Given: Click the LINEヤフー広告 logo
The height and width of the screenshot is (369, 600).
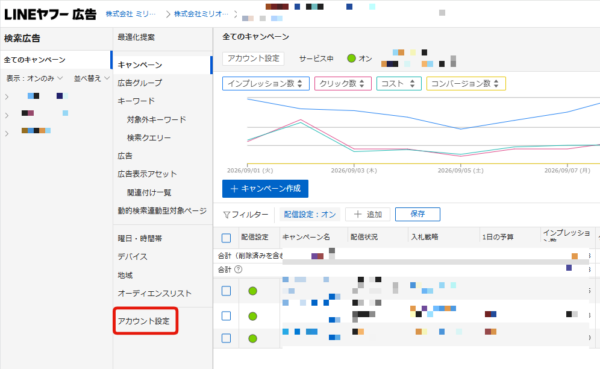Looking at the screenshot, I should click(x=50, y=14).
